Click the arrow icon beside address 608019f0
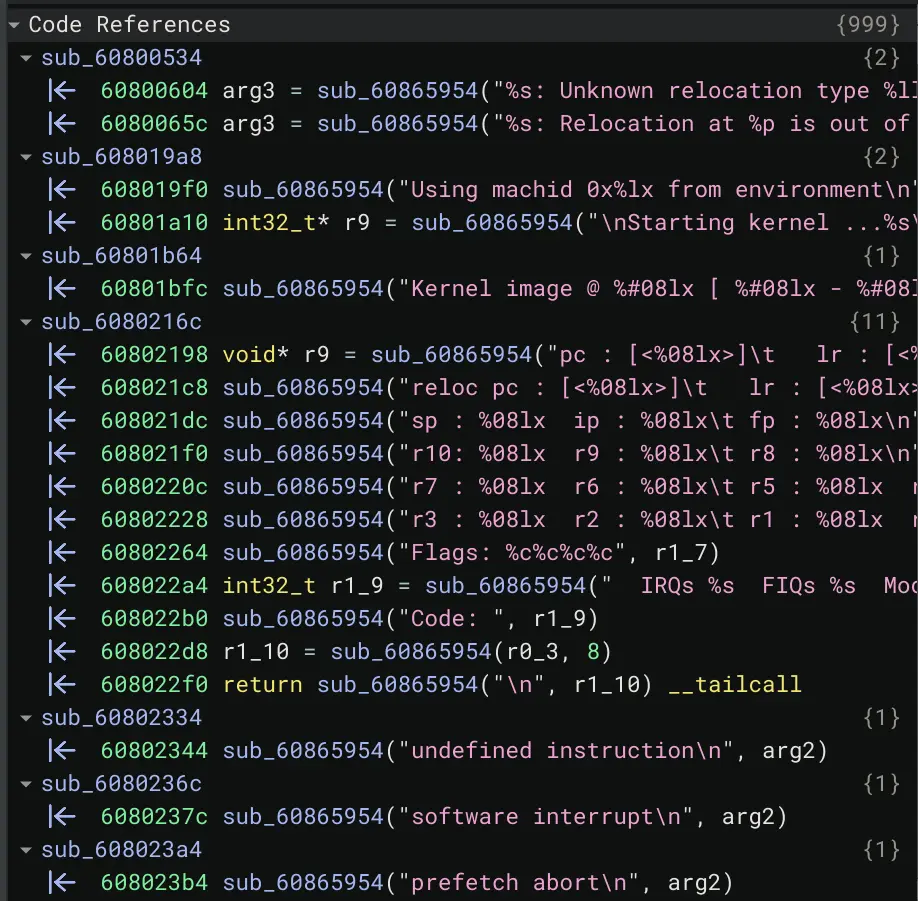Viewport: 918px width, 901px height. pyautogui.click(x=63, y=190)
